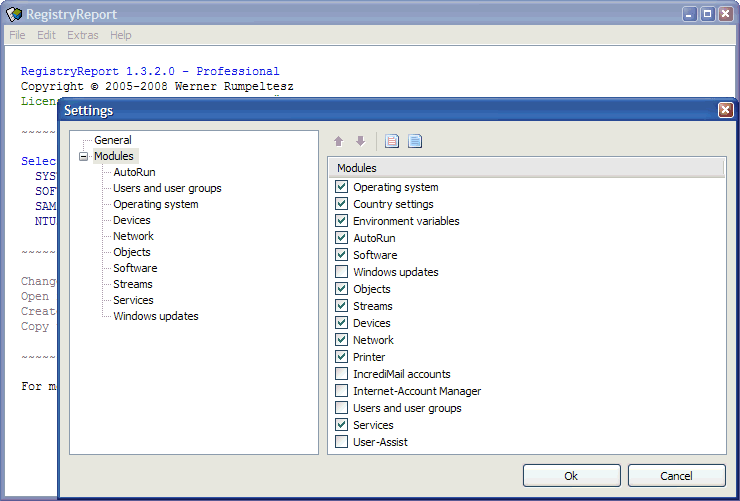Minimize the RegistryReport main window

point(691,14)
